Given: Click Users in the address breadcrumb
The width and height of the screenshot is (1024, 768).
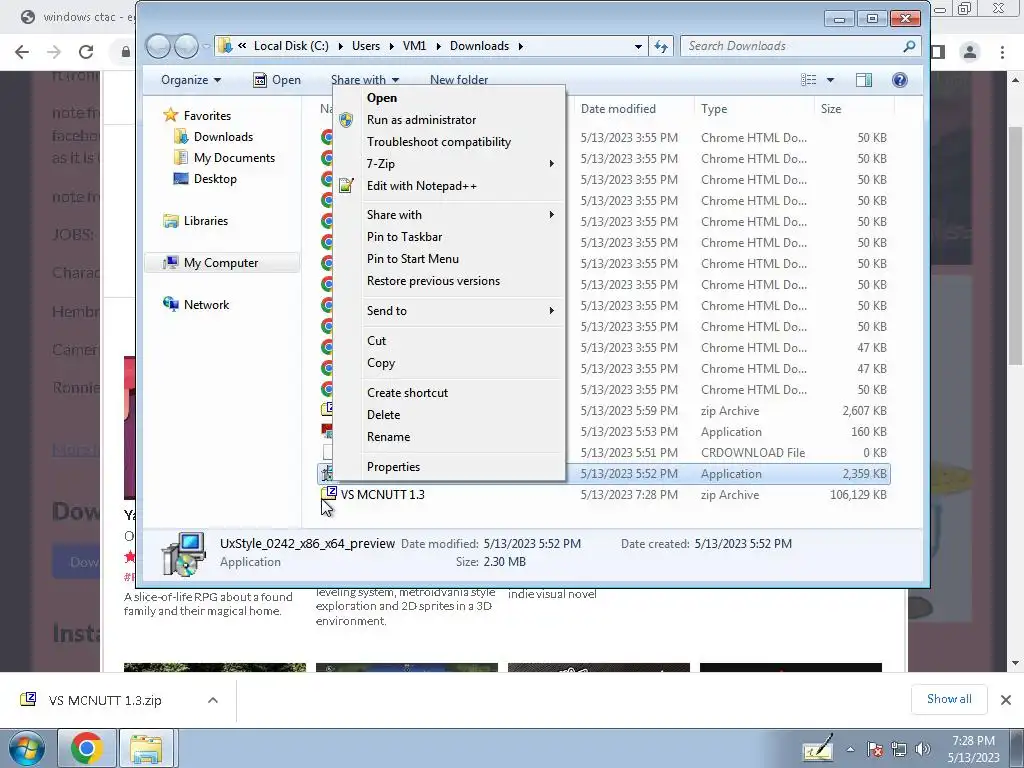Looking at the screenshot, I should 366,46.
